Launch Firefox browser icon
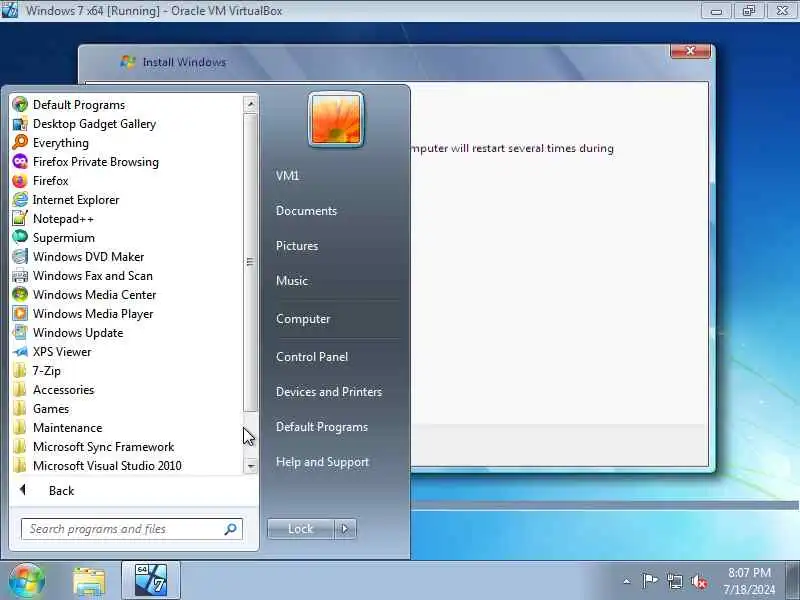800x600 pixels. [x=20, y=181]
